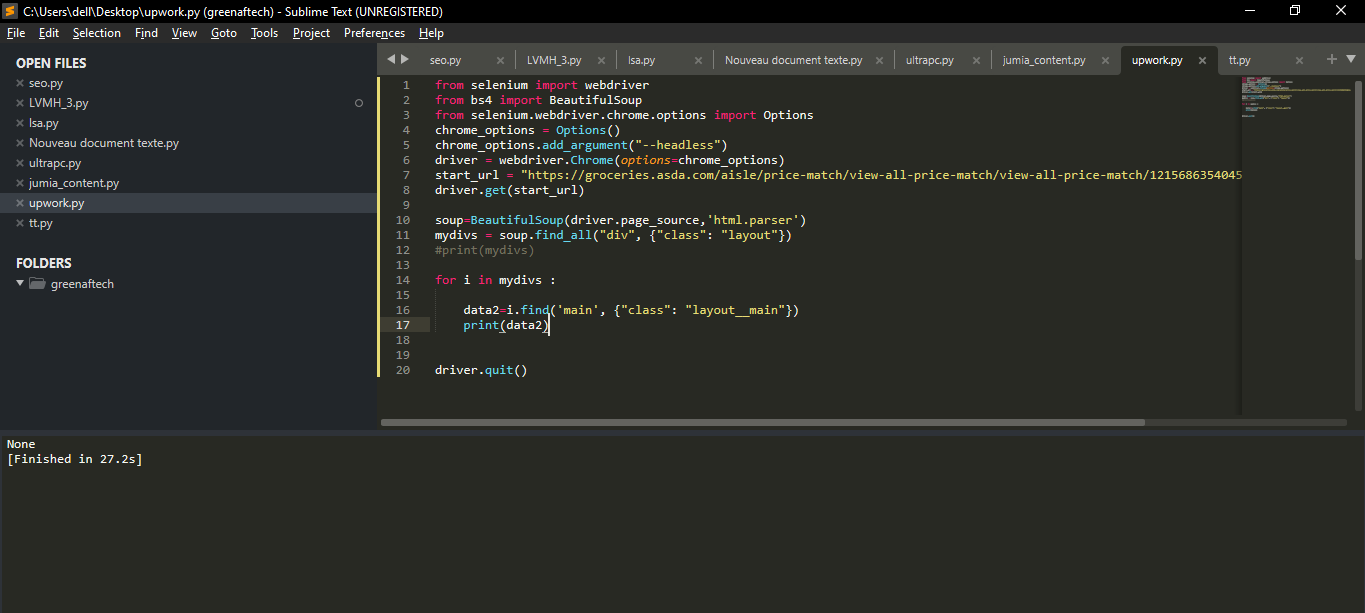Open the File menu
The height and width of the screenshot is (613, 1365).
16,33
